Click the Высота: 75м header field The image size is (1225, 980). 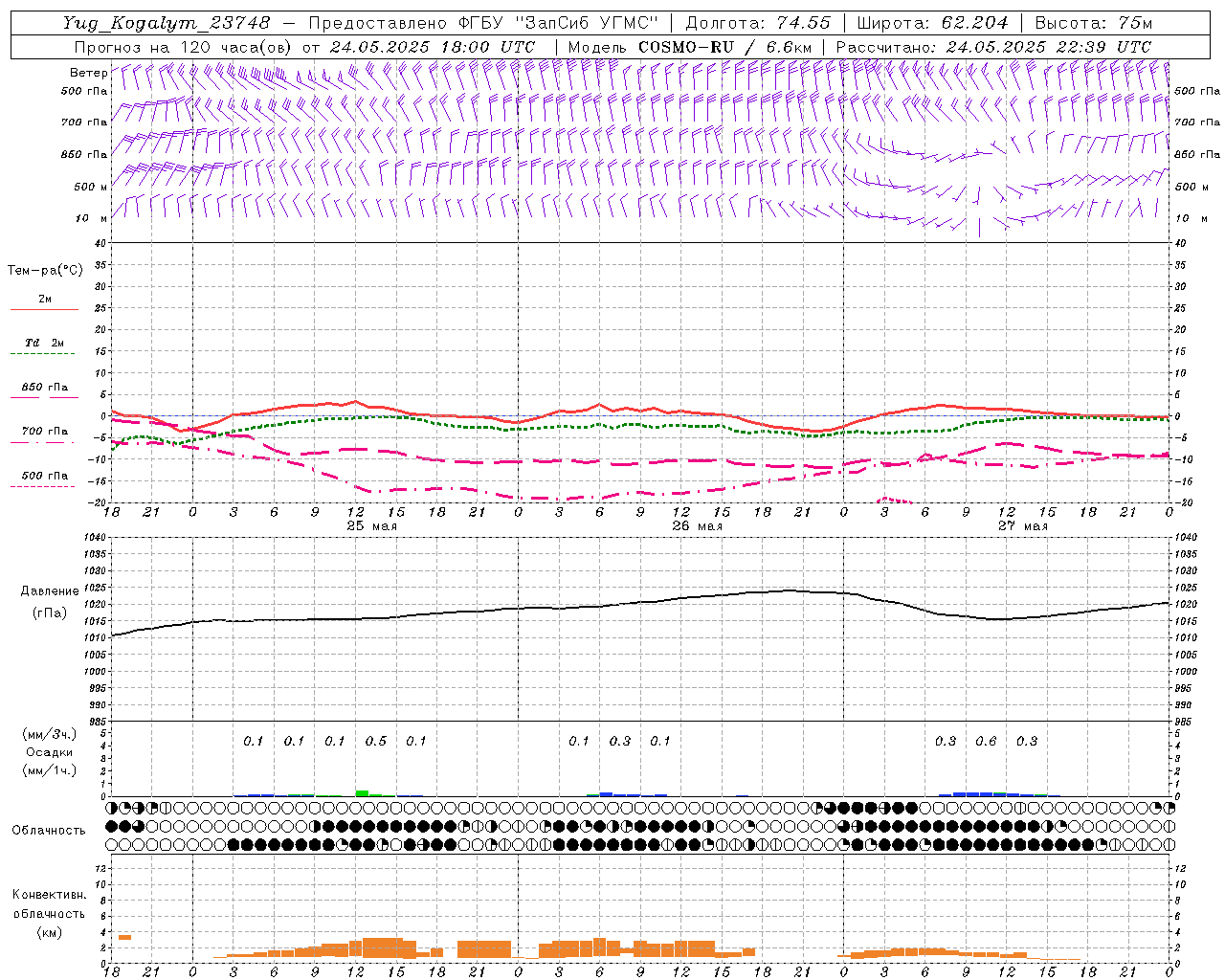click(1094, 23)
